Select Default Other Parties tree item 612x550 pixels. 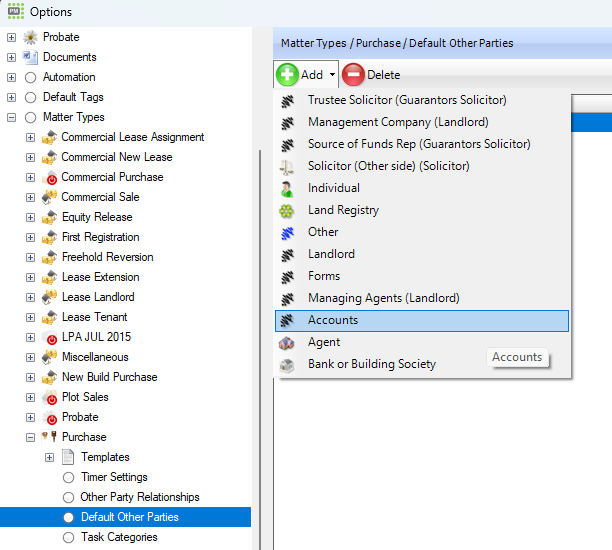coord(129,517)
